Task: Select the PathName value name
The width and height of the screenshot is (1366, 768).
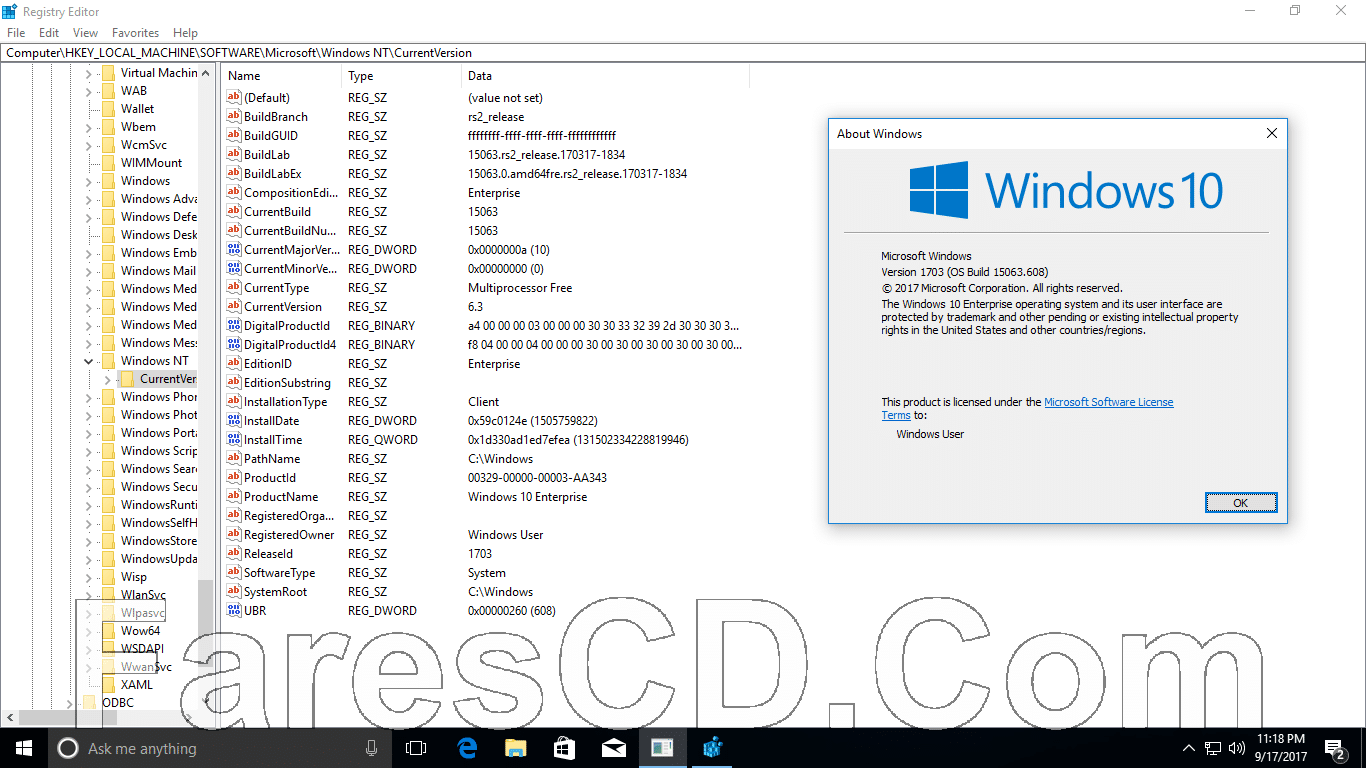Action: [271, 459]
